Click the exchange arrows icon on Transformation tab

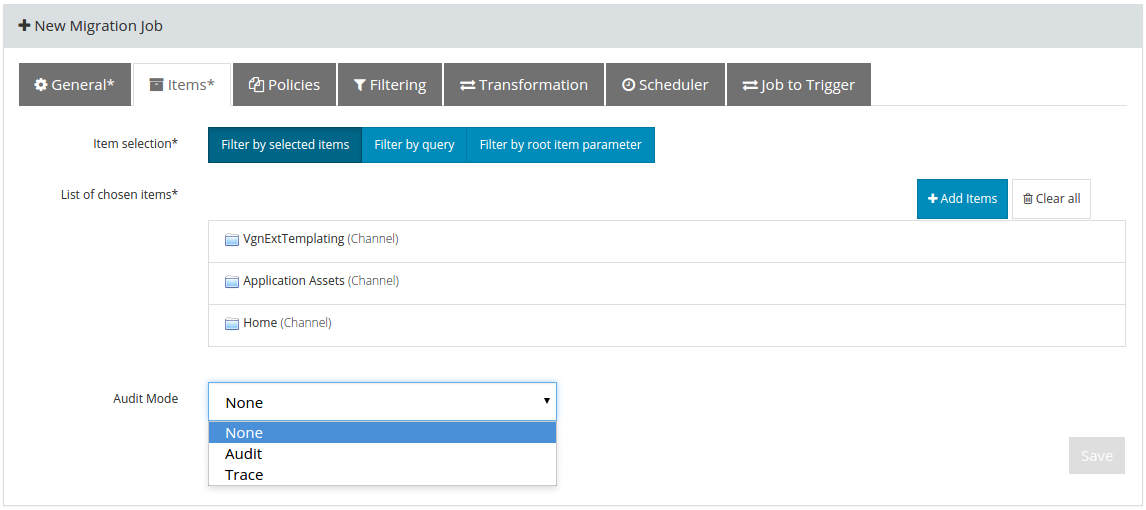[x=468, y=85]
